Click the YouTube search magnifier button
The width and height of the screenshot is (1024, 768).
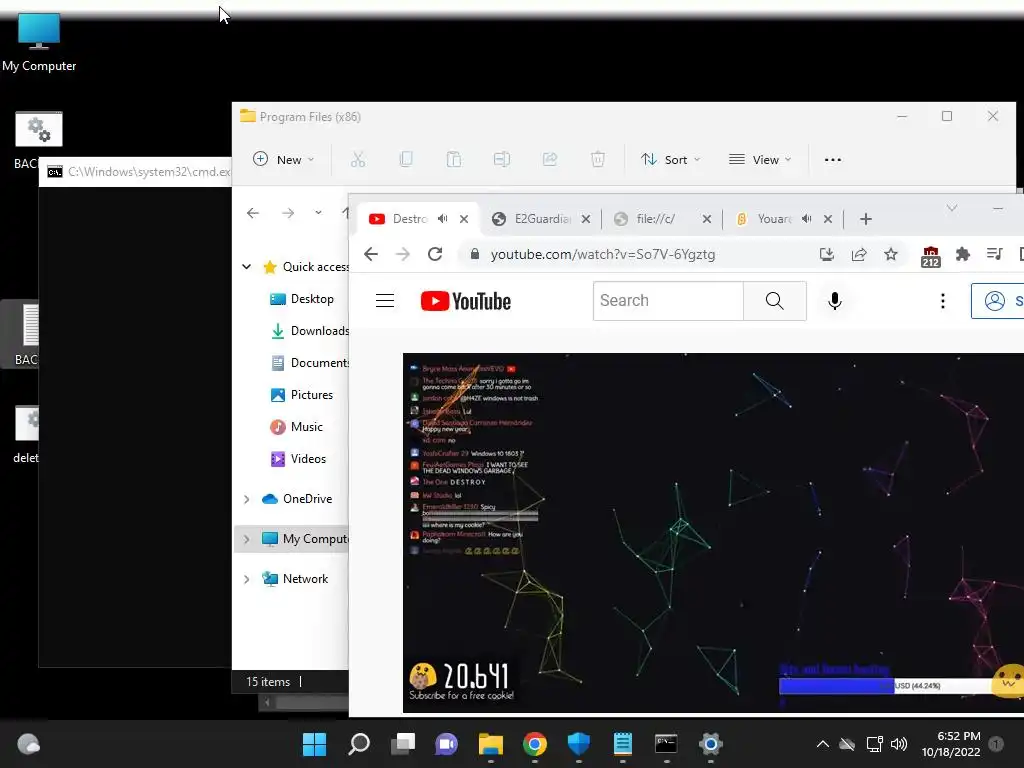(775, 300)
